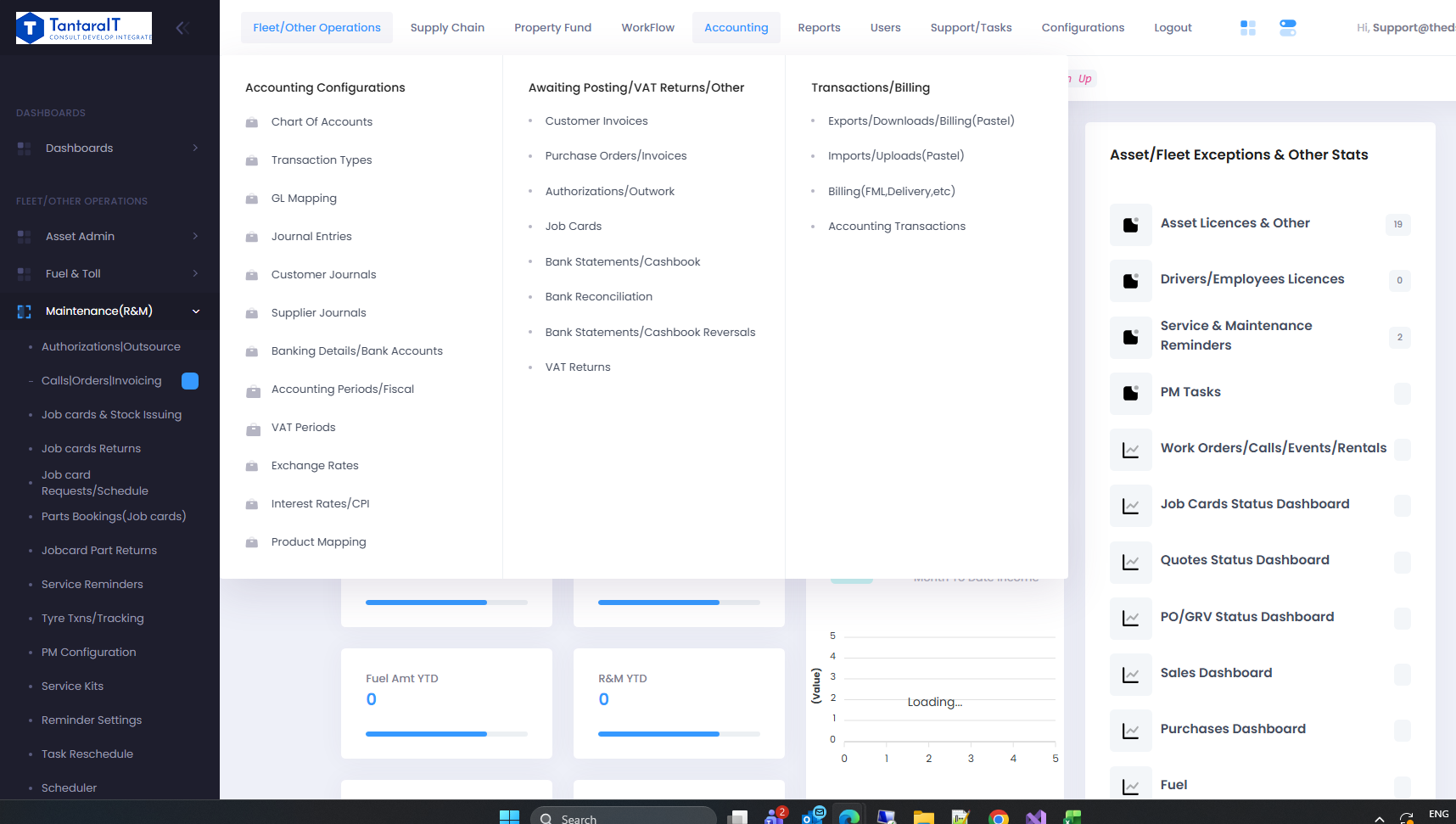The height and width of the screenshot is (824, 1456).
Task: Click the Purchases Dashboard chart icon
Action: point(1131,731)
